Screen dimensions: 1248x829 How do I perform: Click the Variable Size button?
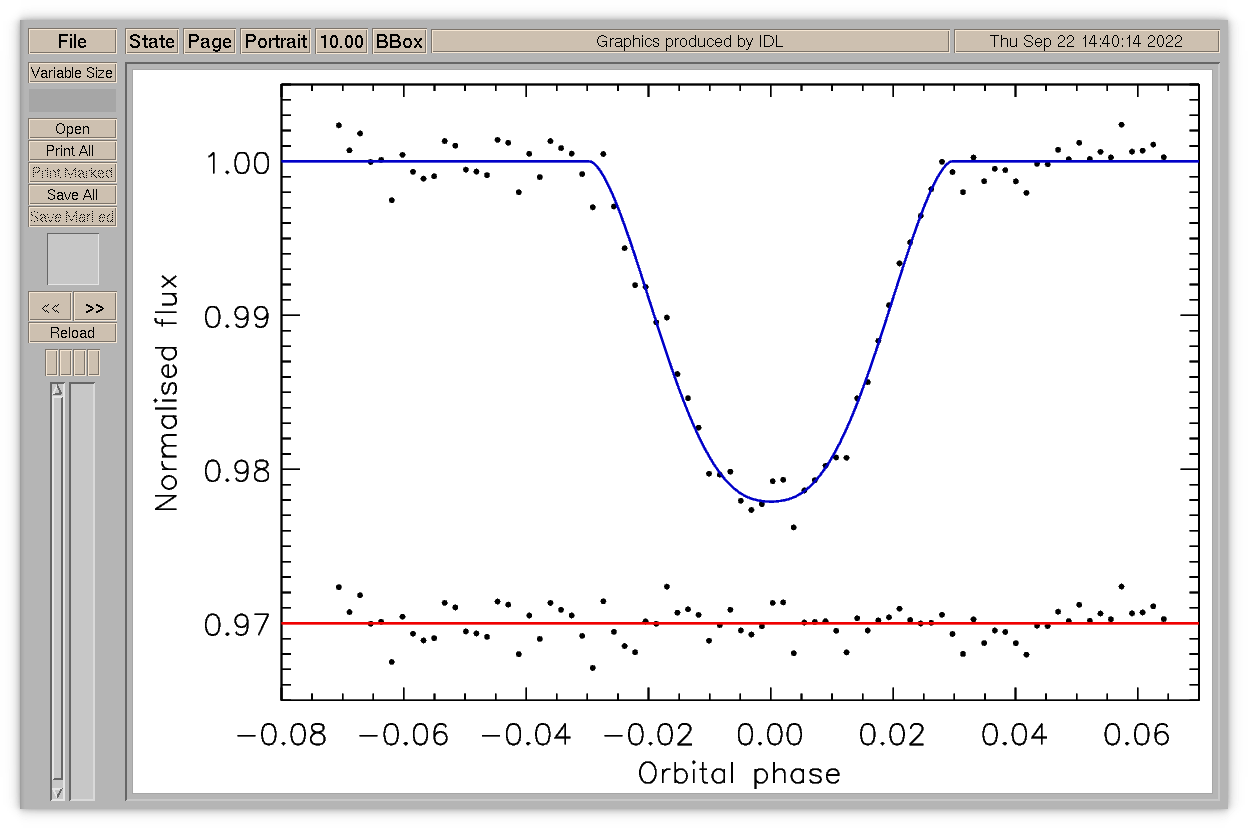pyautogui.click(x=73, y=73)
